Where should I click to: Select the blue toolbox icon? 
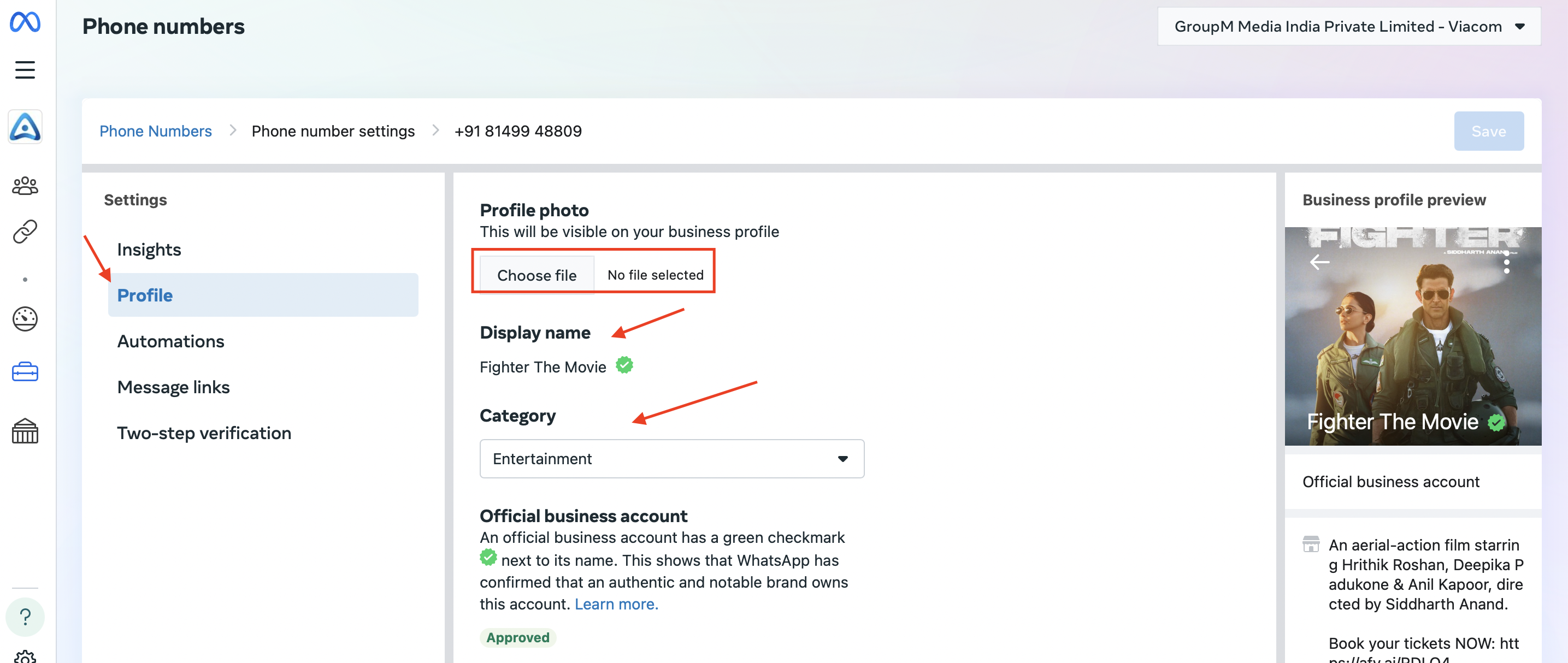[25, 372]
